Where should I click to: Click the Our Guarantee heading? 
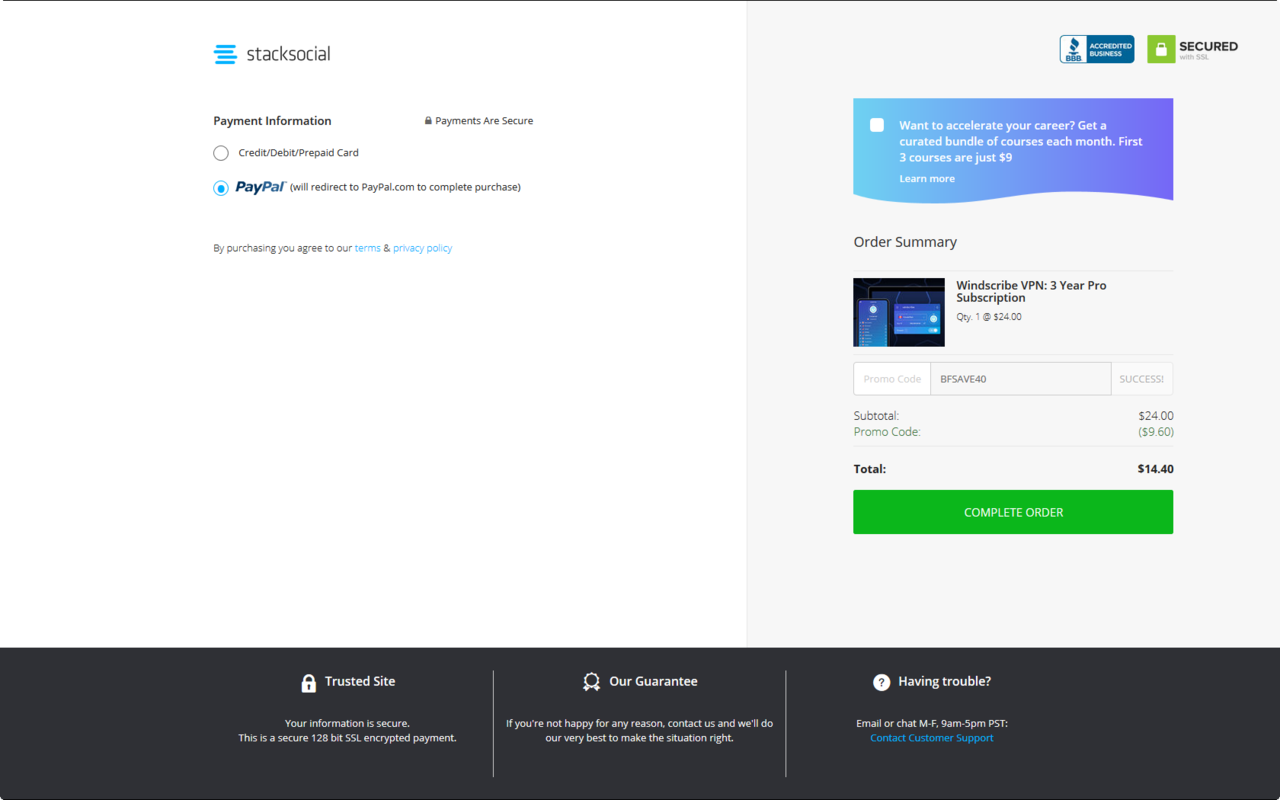tap(653, 681)
